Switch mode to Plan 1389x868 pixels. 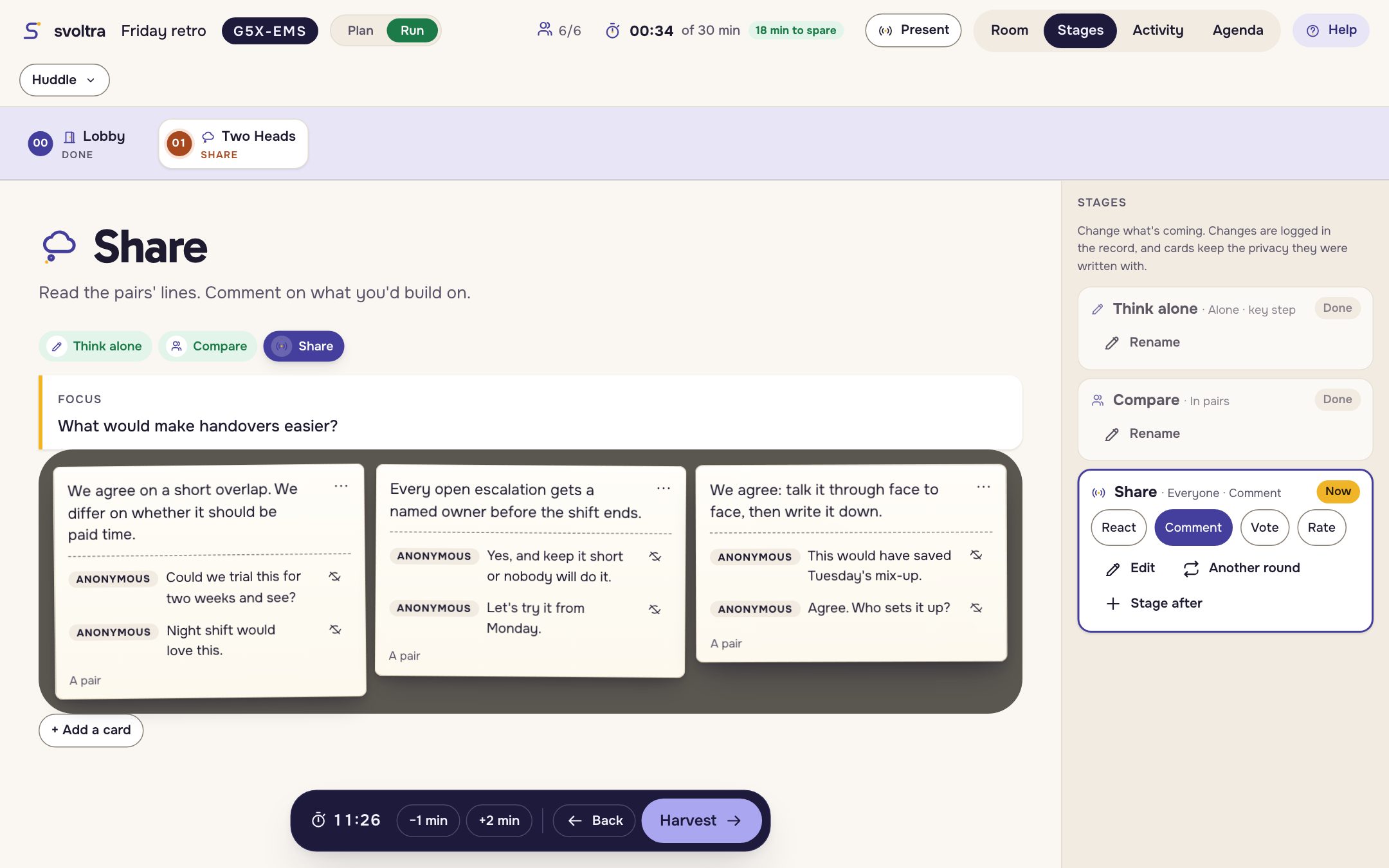360,30
